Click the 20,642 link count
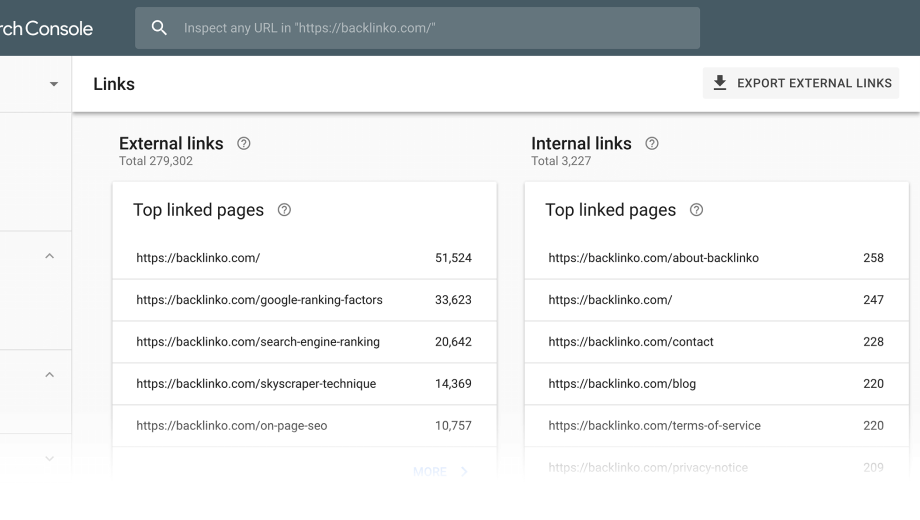The width and height of the screenshot is (920, 520). click(x=453, y=342)
